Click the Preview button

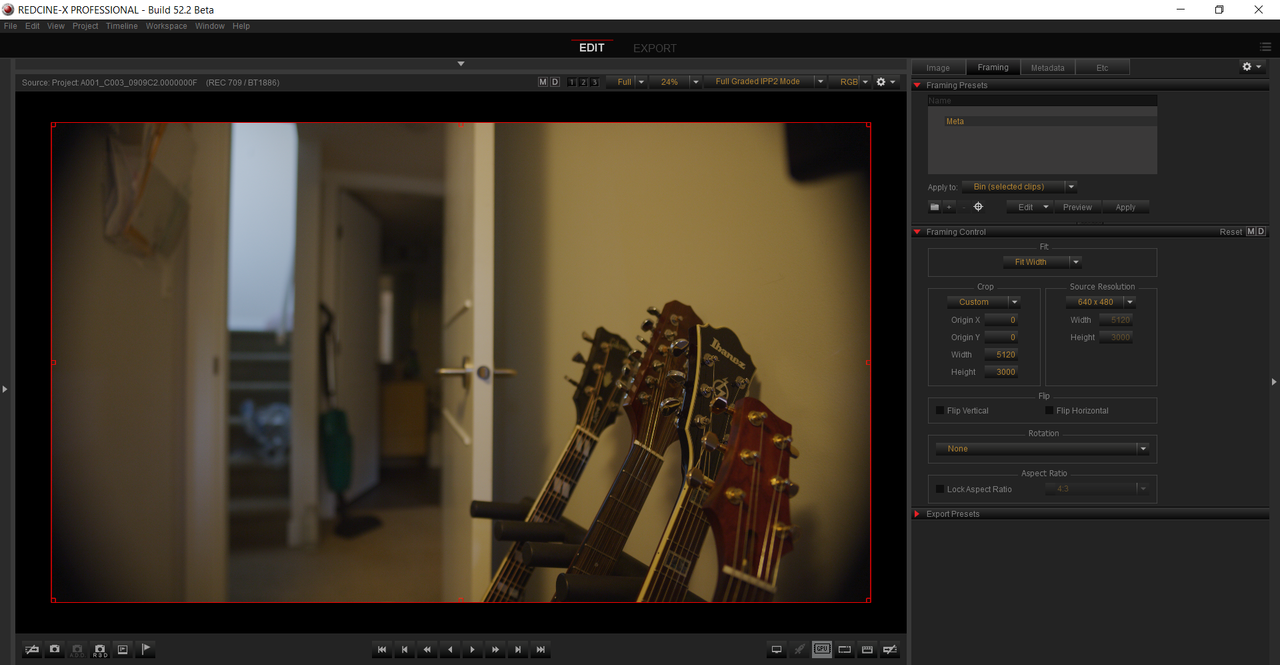pos(1077,207)
